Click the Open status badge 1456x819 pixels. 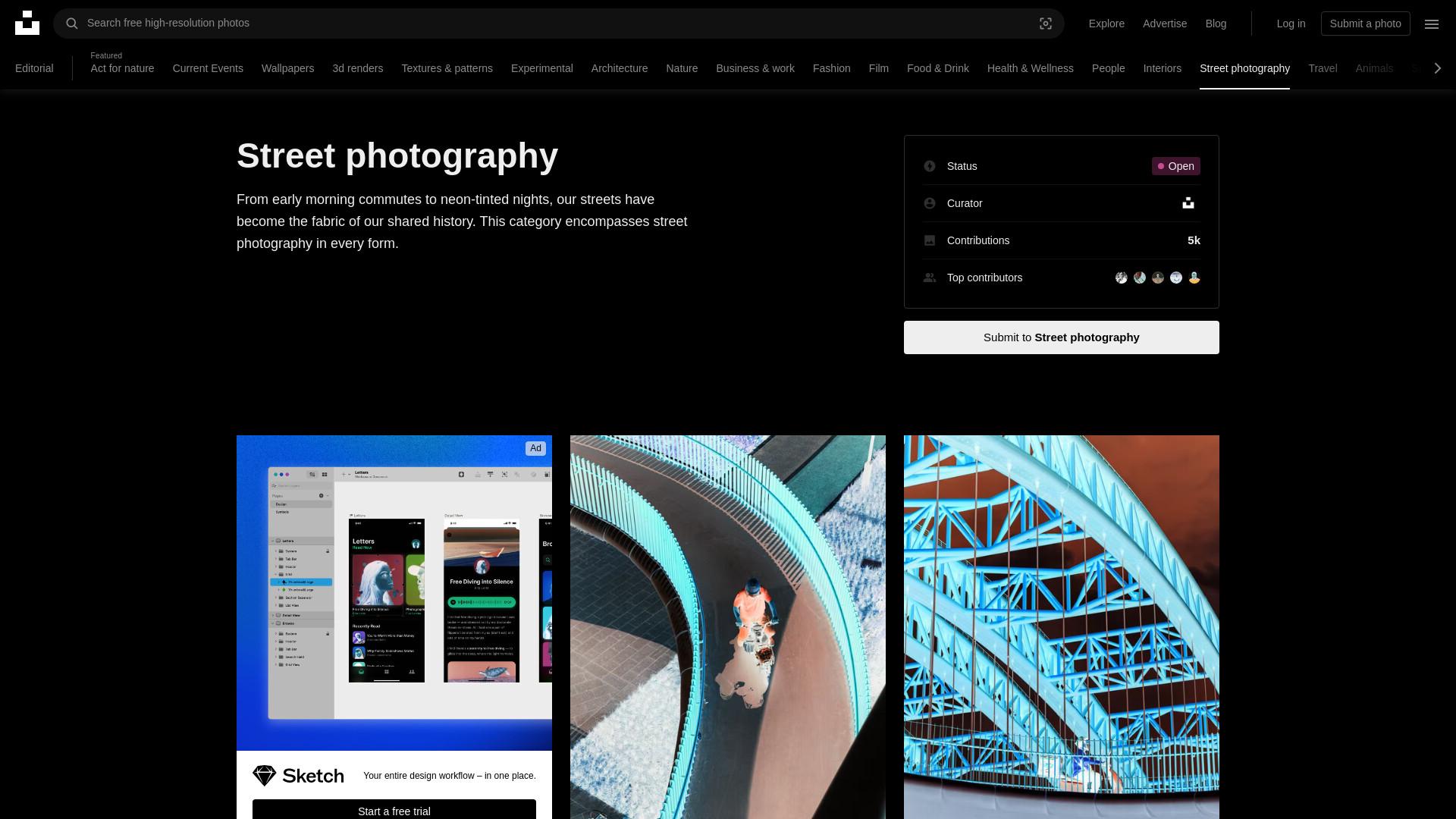[1175, 166]
